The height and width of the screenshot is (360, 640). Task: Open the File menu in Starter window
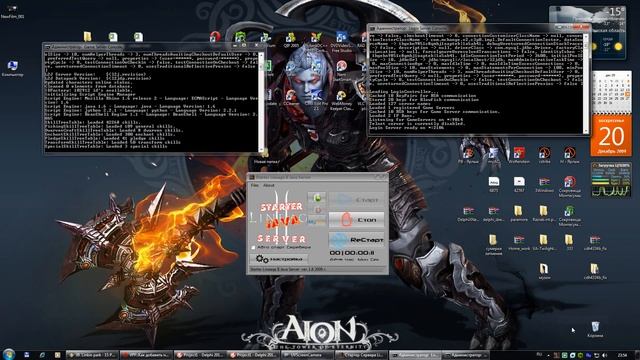tap(255, 185)
